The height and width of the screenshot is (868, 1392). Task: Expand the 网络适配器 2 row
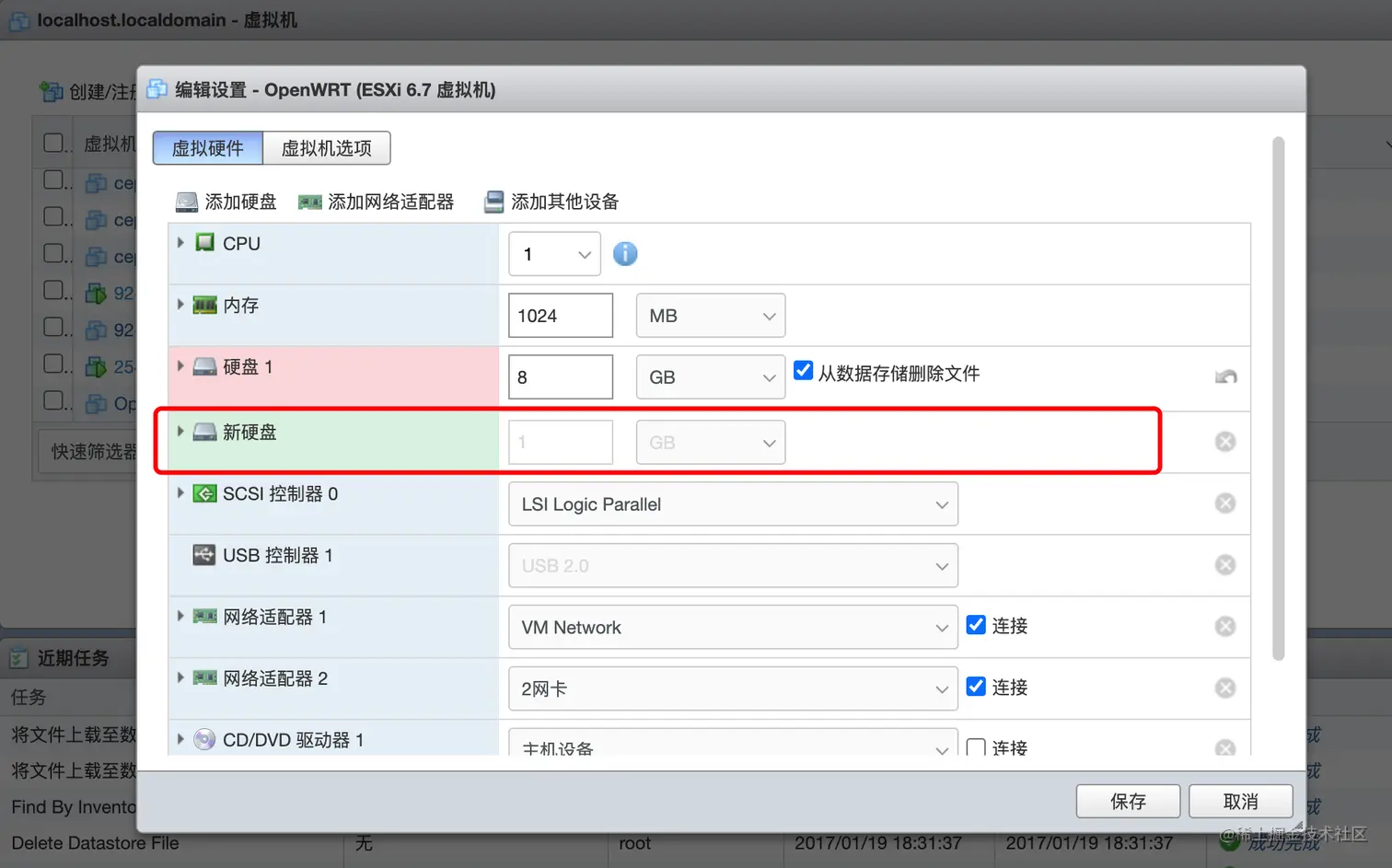tap(180, 678)
